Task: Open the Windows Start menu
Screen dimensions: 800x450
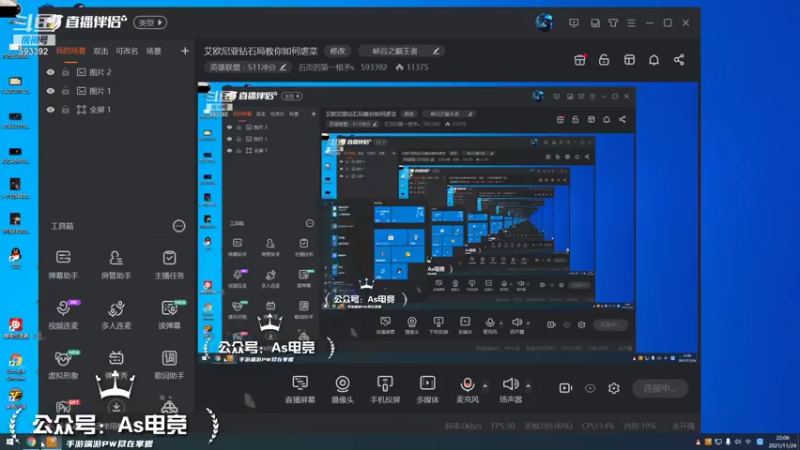Action: pos(10,442)
